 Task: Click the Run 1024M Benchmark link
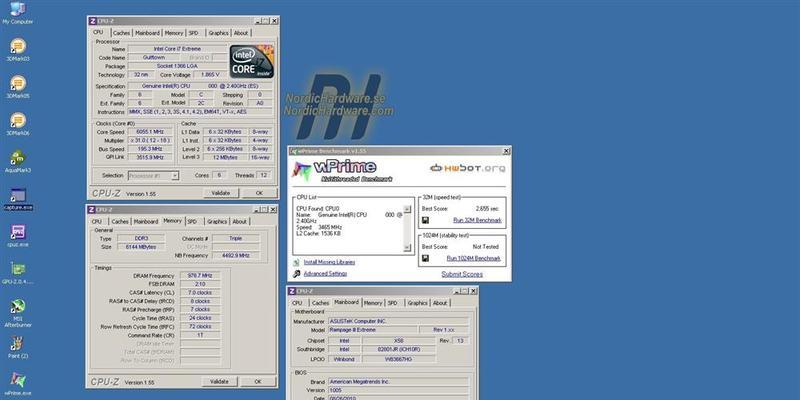[473, 259]
